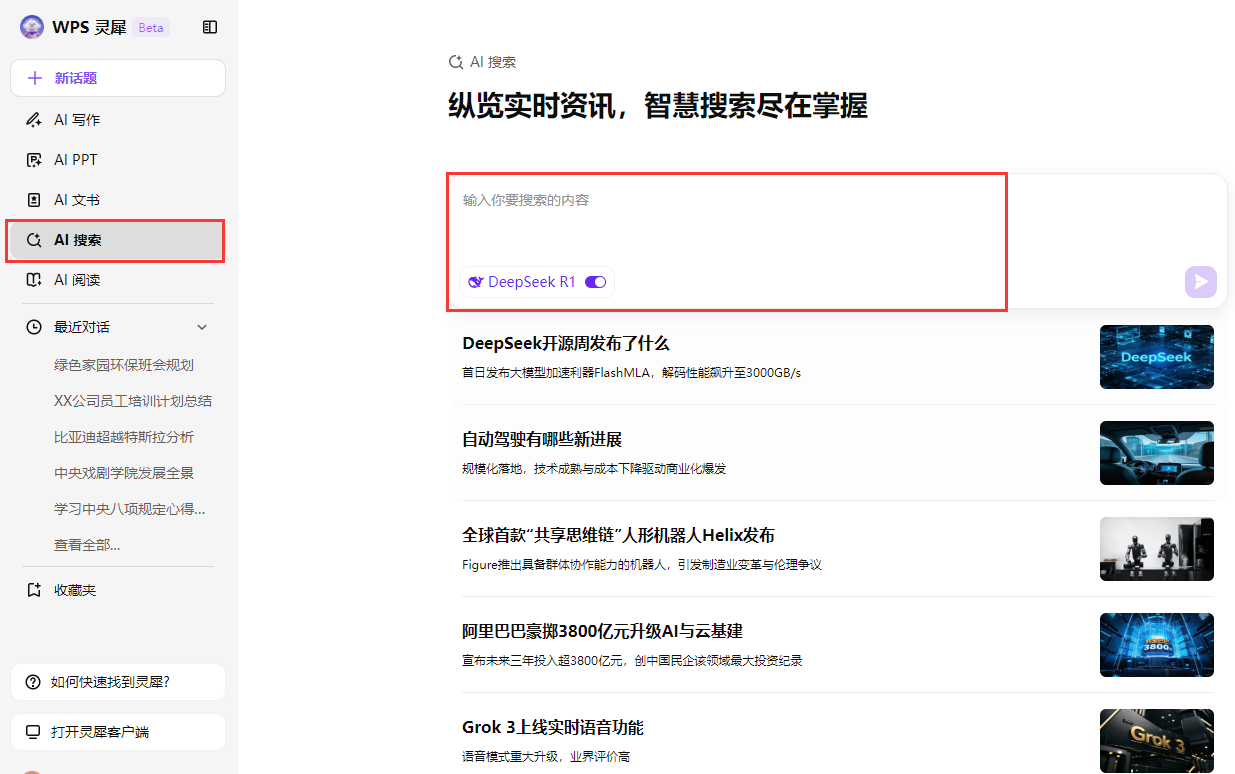Viewport: 1235px width, 774px height.
Task: Click the summary text 规模化落地，技术成熟
Action: pos(594,469)
